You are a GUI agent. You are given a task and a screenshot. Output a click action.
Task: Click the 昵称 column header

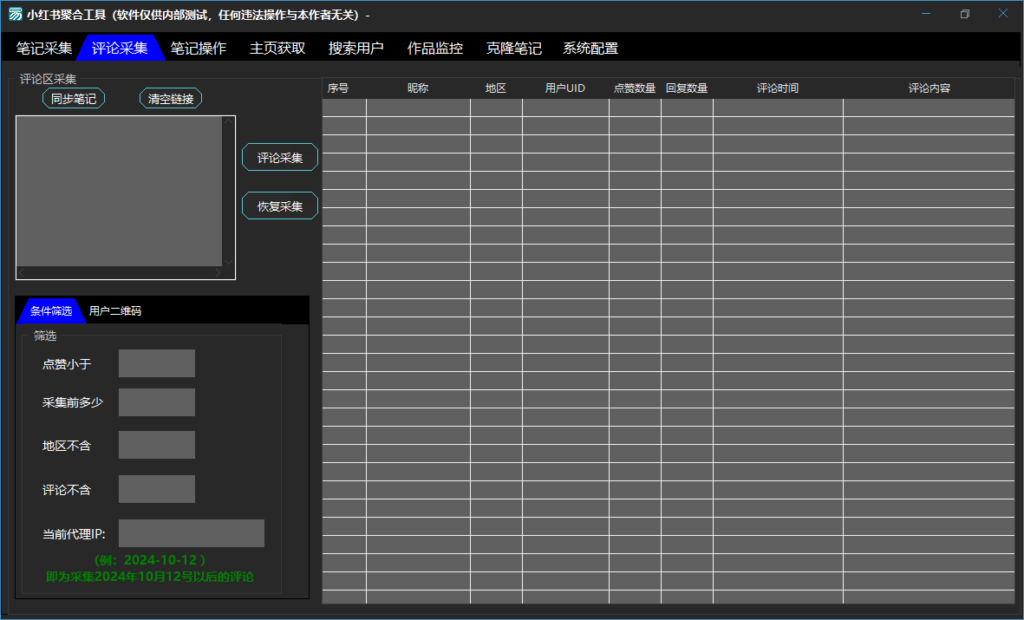click(418, 88)
